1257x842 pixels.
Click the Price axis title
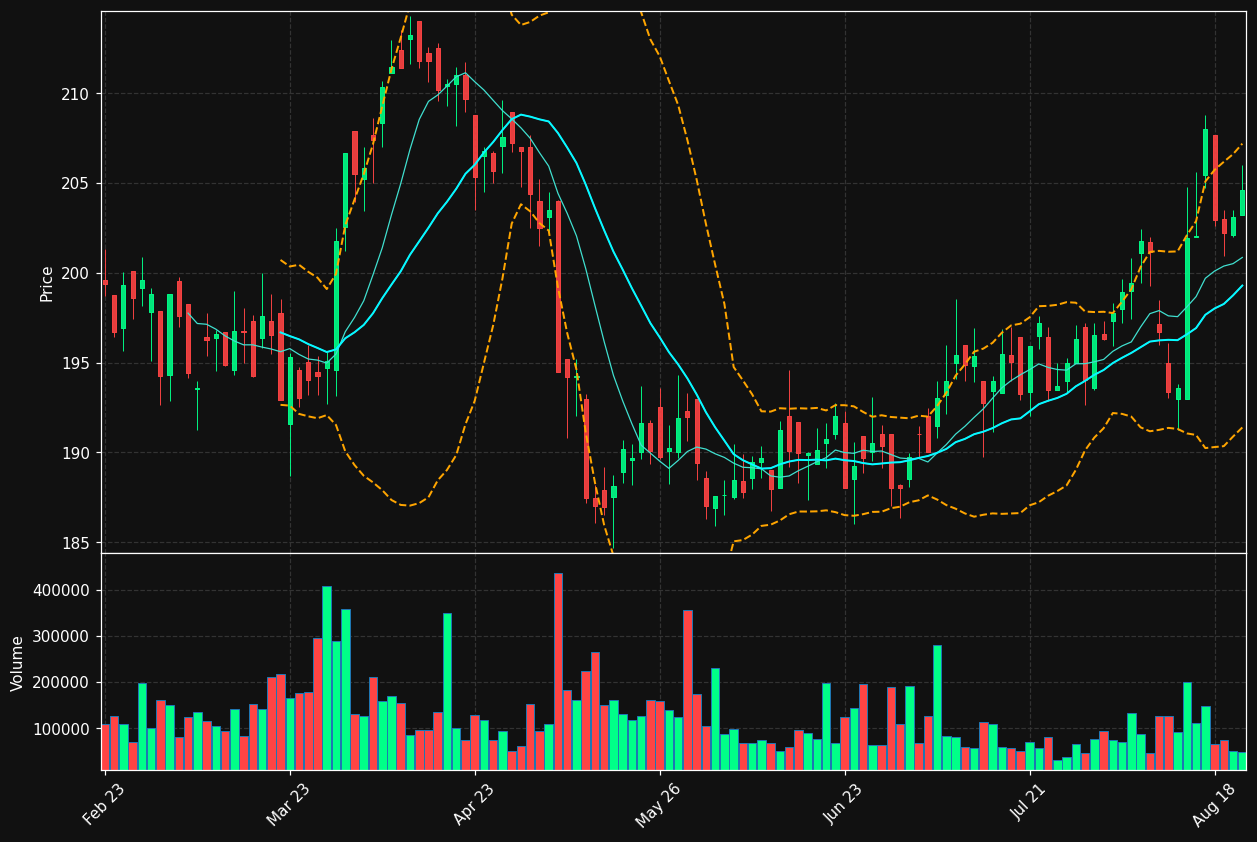point(47,283)
